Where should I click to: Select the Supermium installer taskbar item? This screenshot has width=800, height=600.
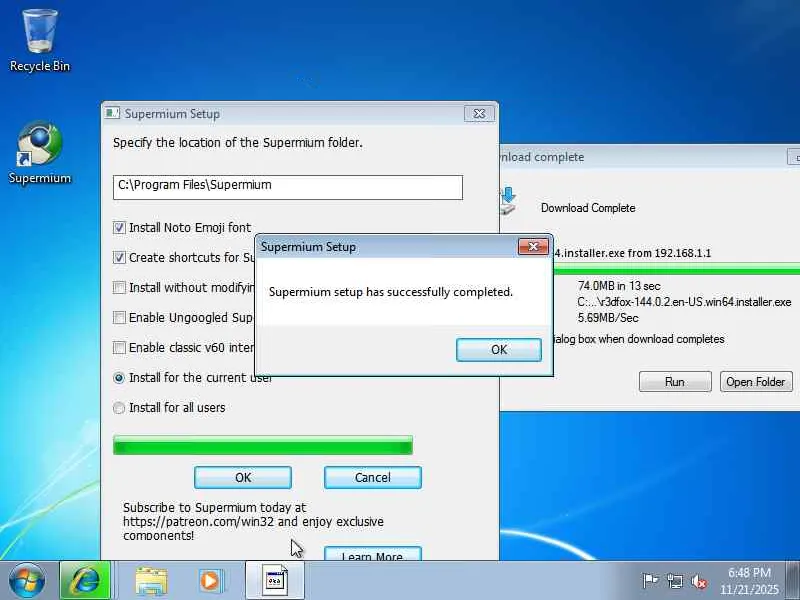[x=275, y=581]
